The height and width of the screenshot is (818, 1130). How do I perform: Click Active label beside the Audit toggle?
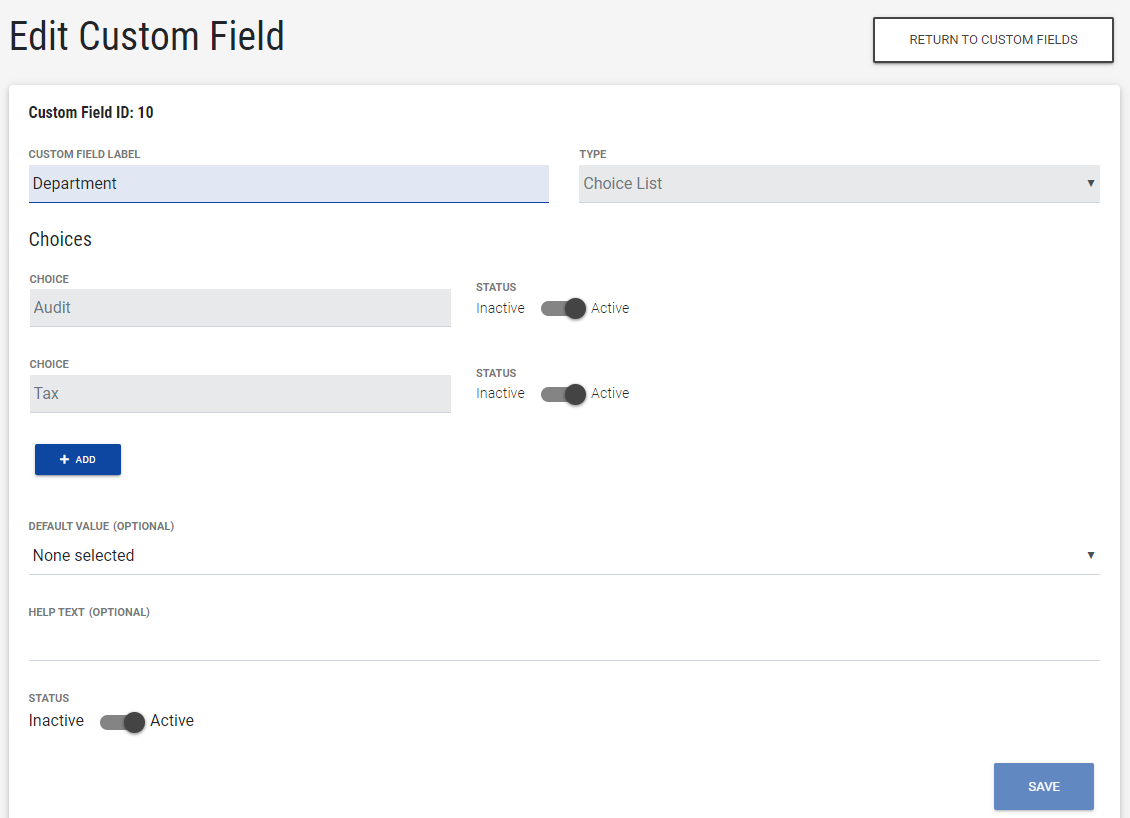click(x=610, y=309)
